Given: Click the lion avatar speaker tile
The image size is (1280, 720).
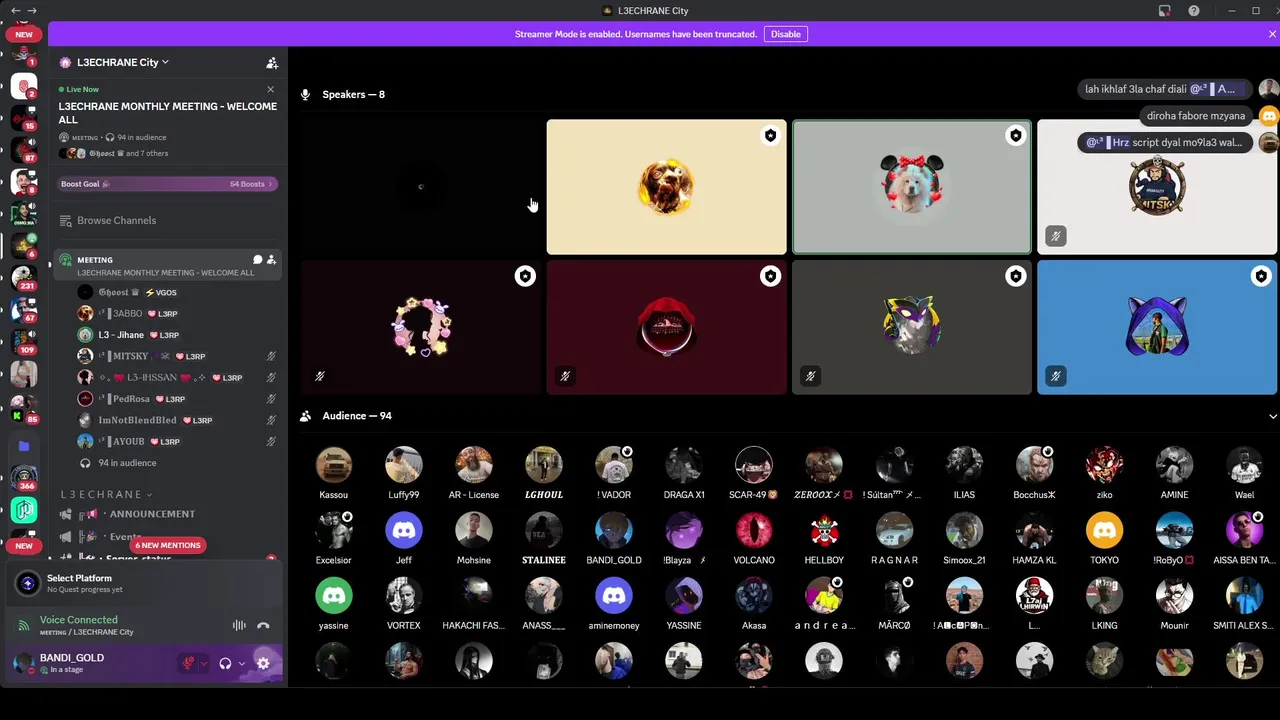Looking at the screenshot, I should pos(666,187).
